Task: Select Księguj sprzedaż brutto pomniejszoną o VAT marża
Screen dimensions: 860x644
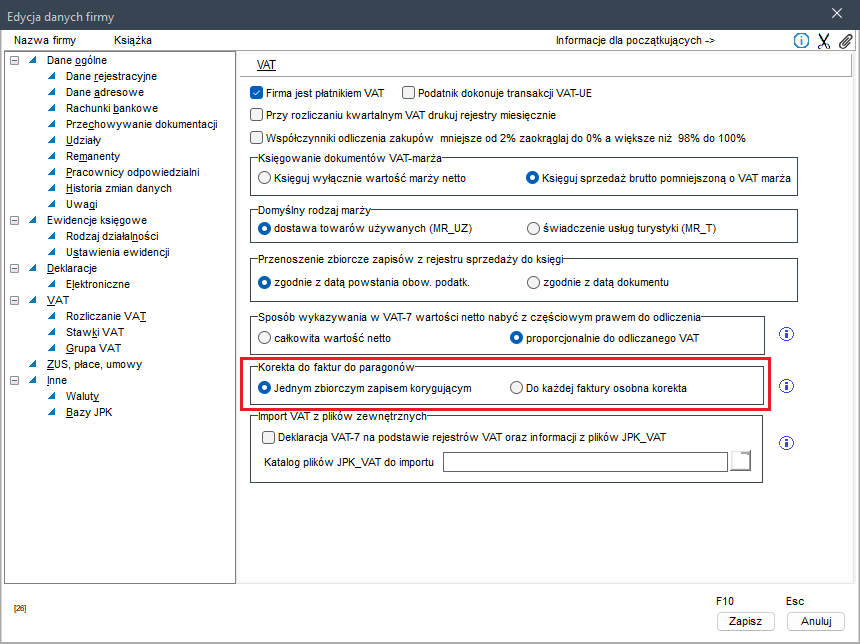Action: pos(532,178)
